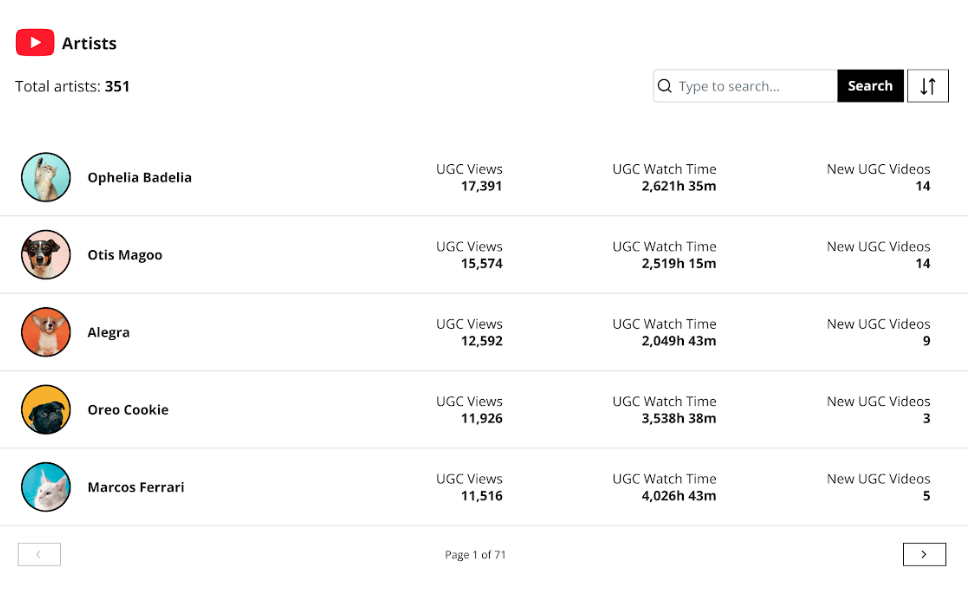The height and width of the screenshot is (599, 968).
Task: Click the Page 1 of 71 indicator
Action: 475,555
